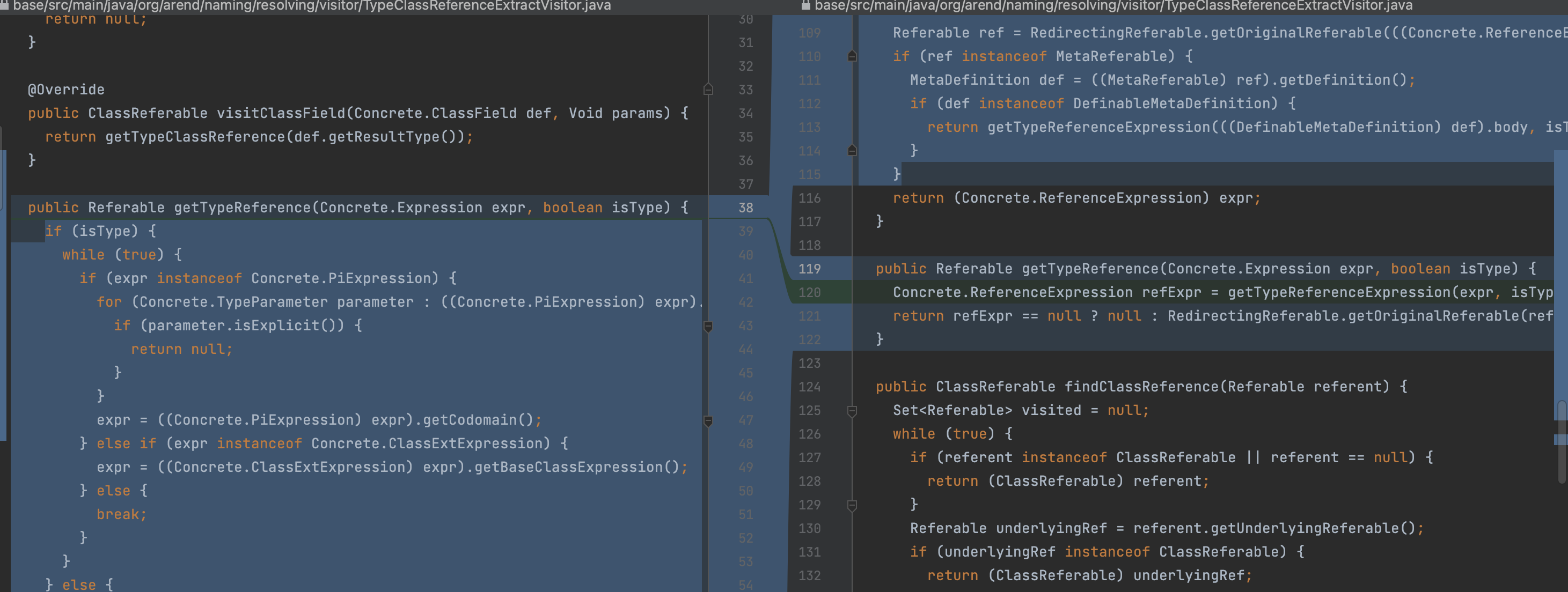Click the 'break;' statement in left pane
Viewport: 1568px width, 592px height.
122,515
